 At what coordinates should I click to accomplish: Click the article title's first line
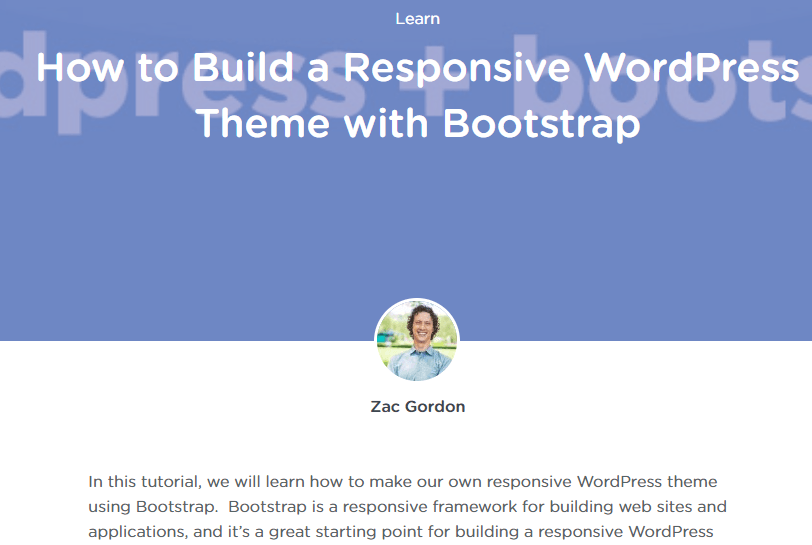(417, 68)
